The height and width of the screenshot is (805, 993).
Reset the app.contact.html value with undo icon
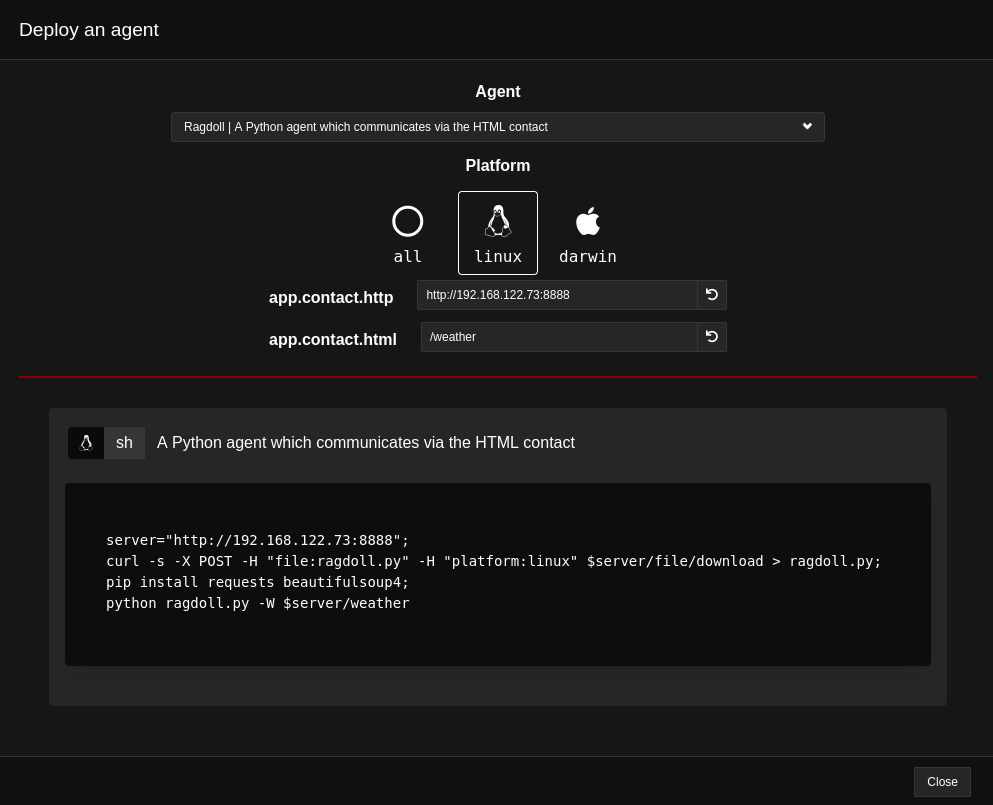[712, 337]
